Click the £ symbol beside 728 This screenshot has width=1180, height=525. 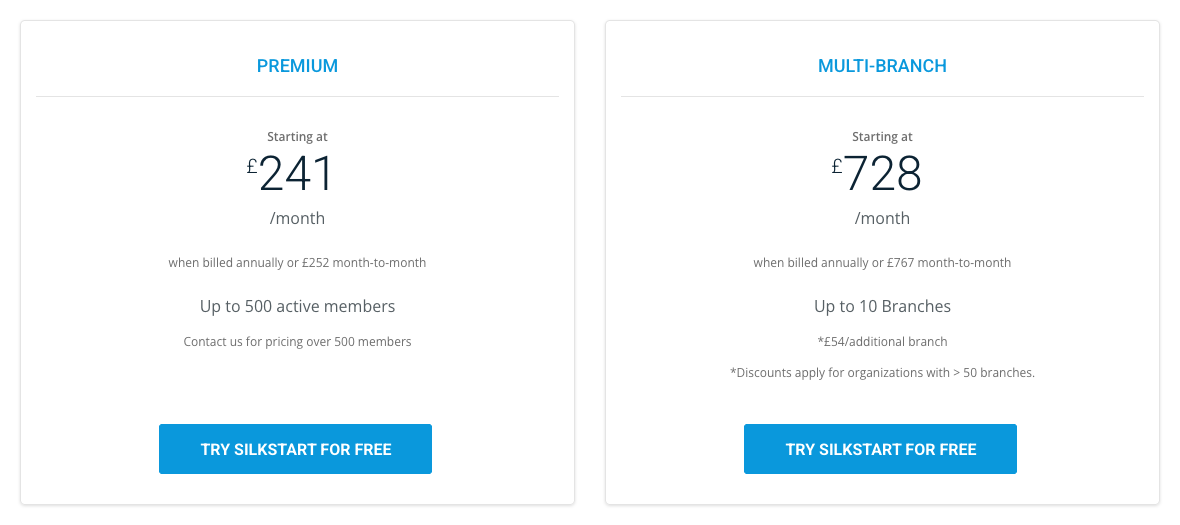point(837,166)
